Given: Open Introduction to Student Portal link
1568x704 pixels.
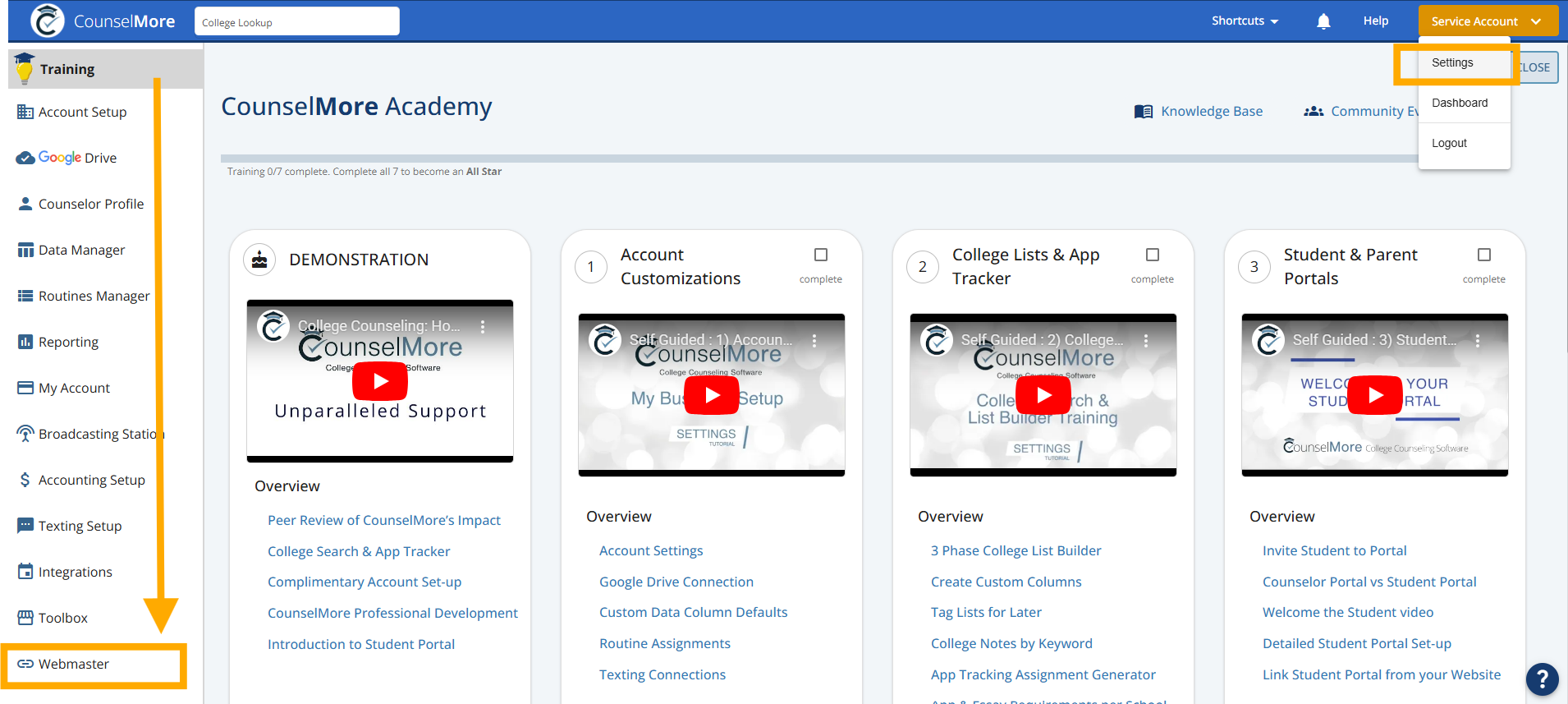Looking at the screenshot, I should 361,644.
